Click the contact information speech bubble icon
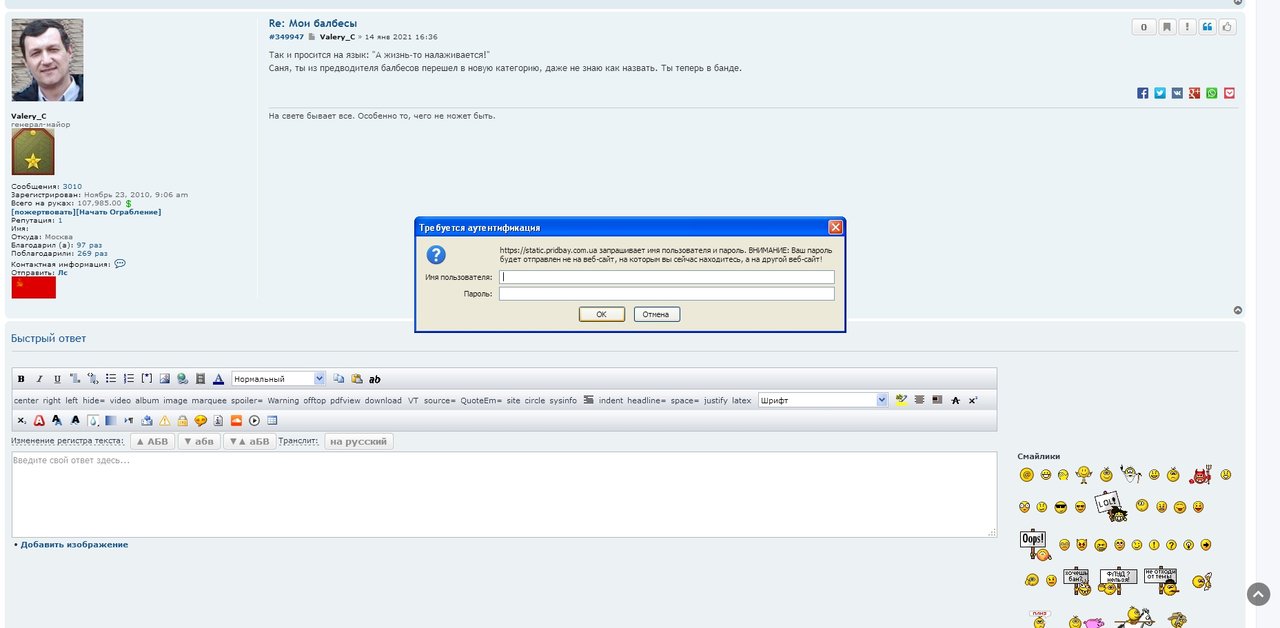 [x=120, y=264]
